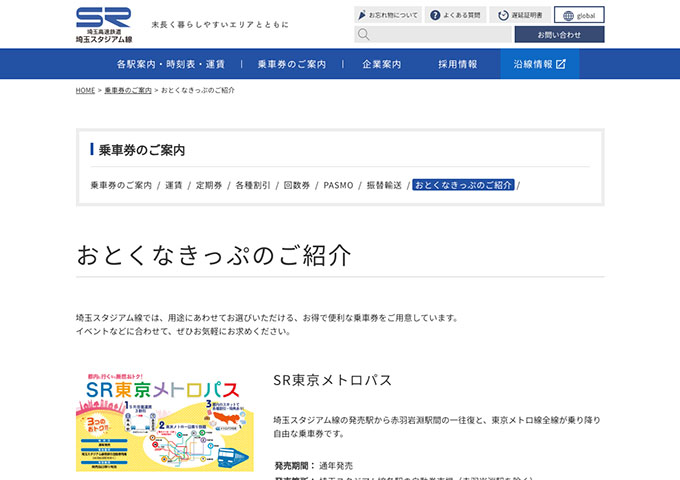Select 各種割引 sub navigation link

point(252,185)
